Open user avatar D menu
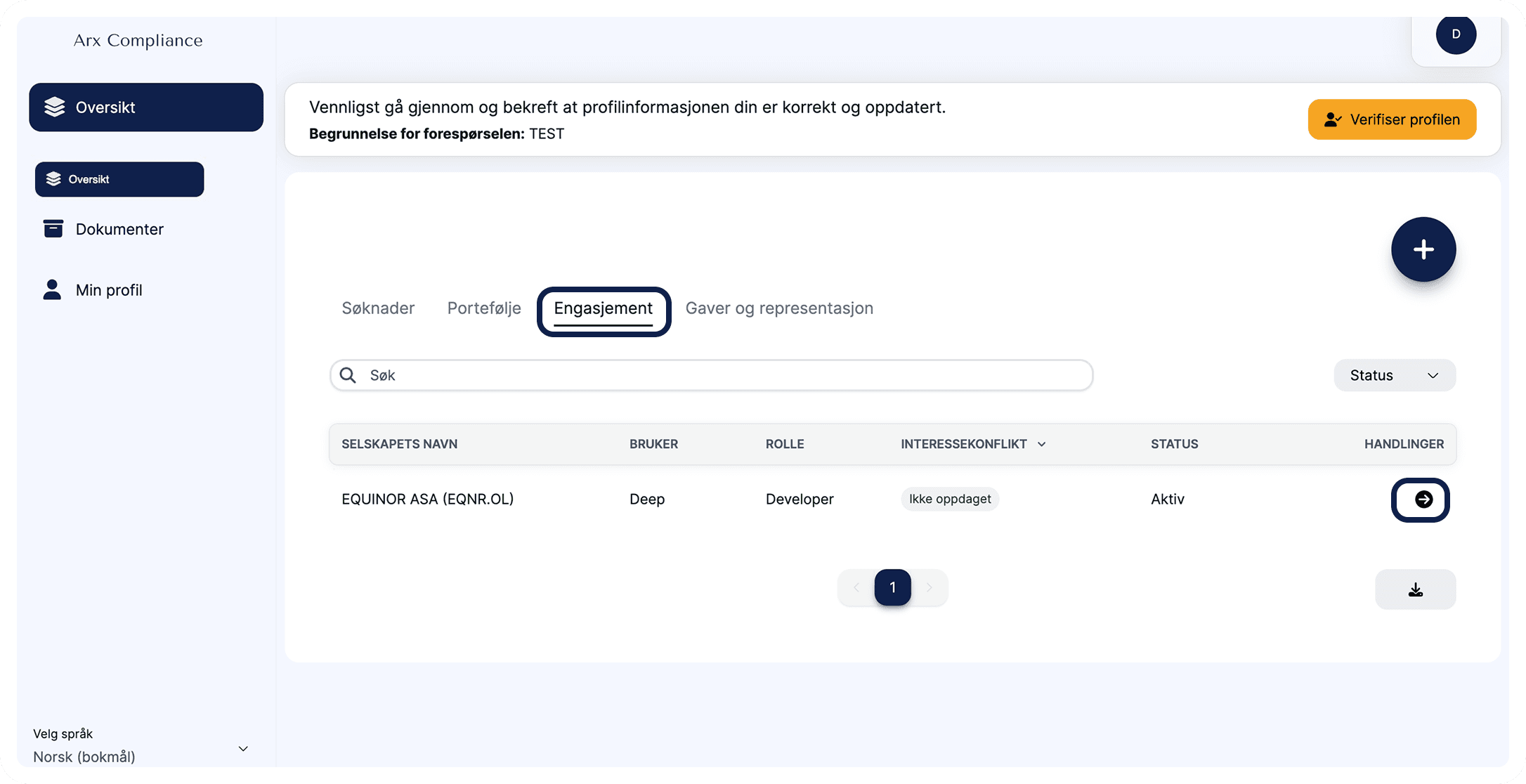Image resolution: width=1526 pixels, height=784 pixels. coord(1455,34)
